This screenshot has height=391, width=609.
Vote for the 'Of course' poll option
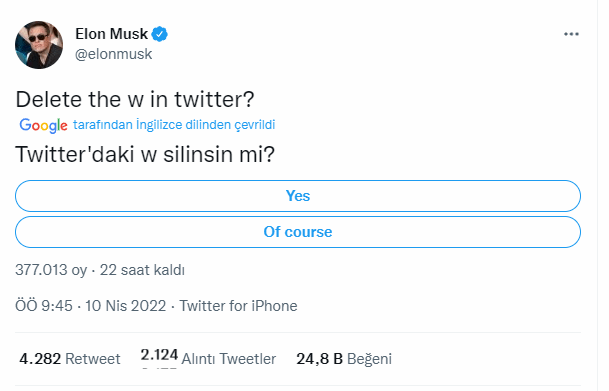click(x=298, y=232)
